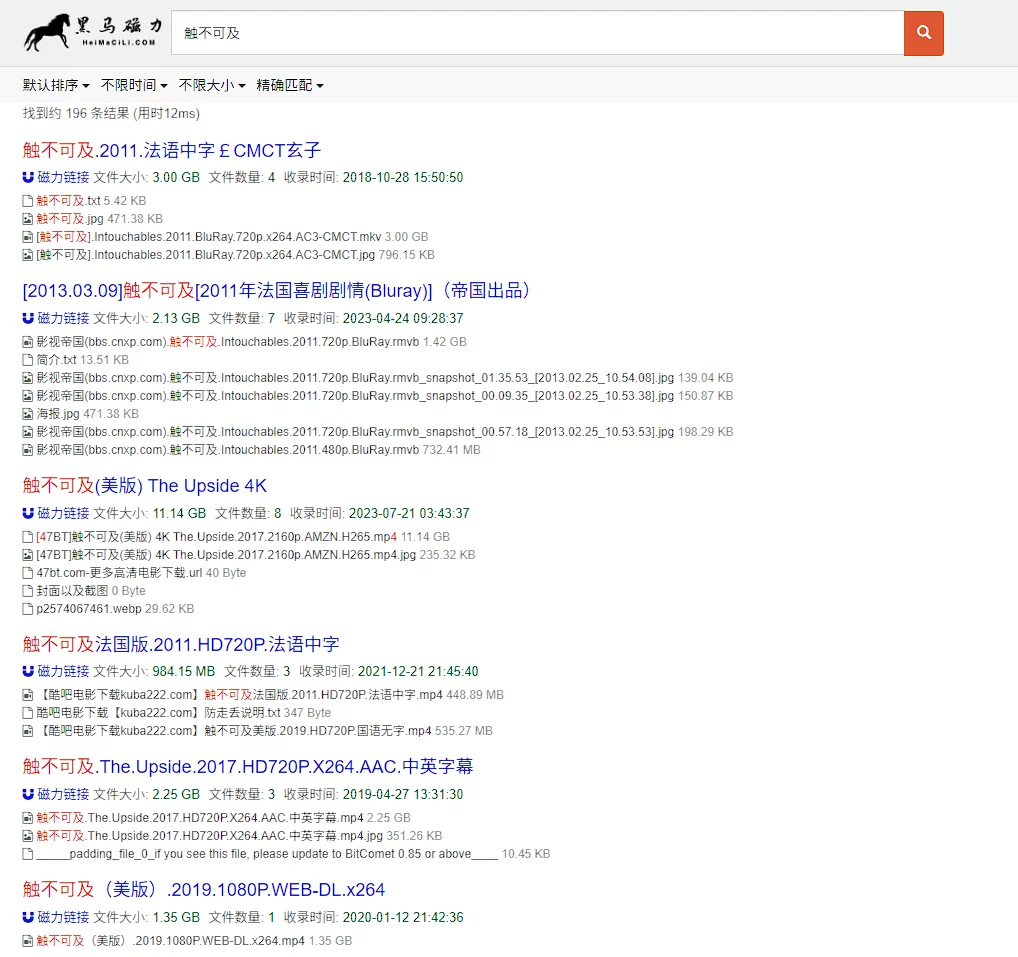
Task: Click magnet icon for 2019.1080P.WEB-DL result
Action: click(x=28, y=917)
